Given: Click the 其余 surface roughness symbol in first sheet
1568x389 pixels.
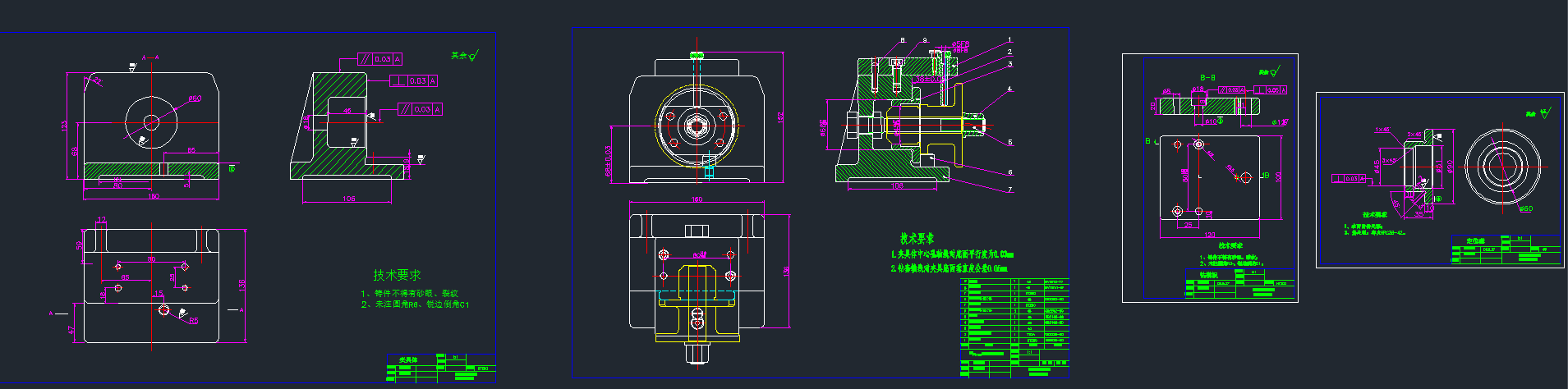Looking at the screenshot, I should tap(464, 56).
